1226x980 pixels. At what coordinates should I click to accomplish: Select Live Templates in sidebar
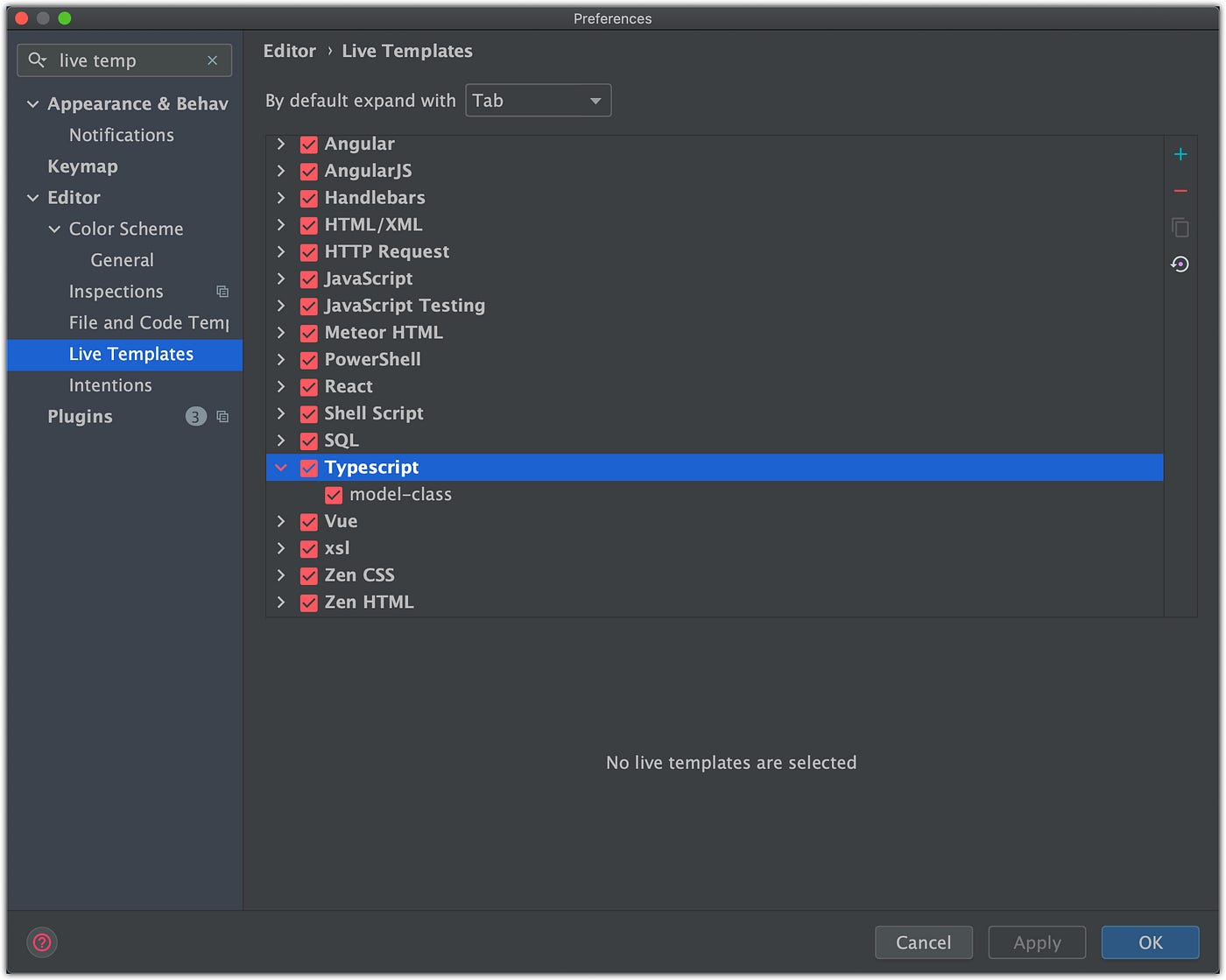pyautogui.click(x=124, y=355)
